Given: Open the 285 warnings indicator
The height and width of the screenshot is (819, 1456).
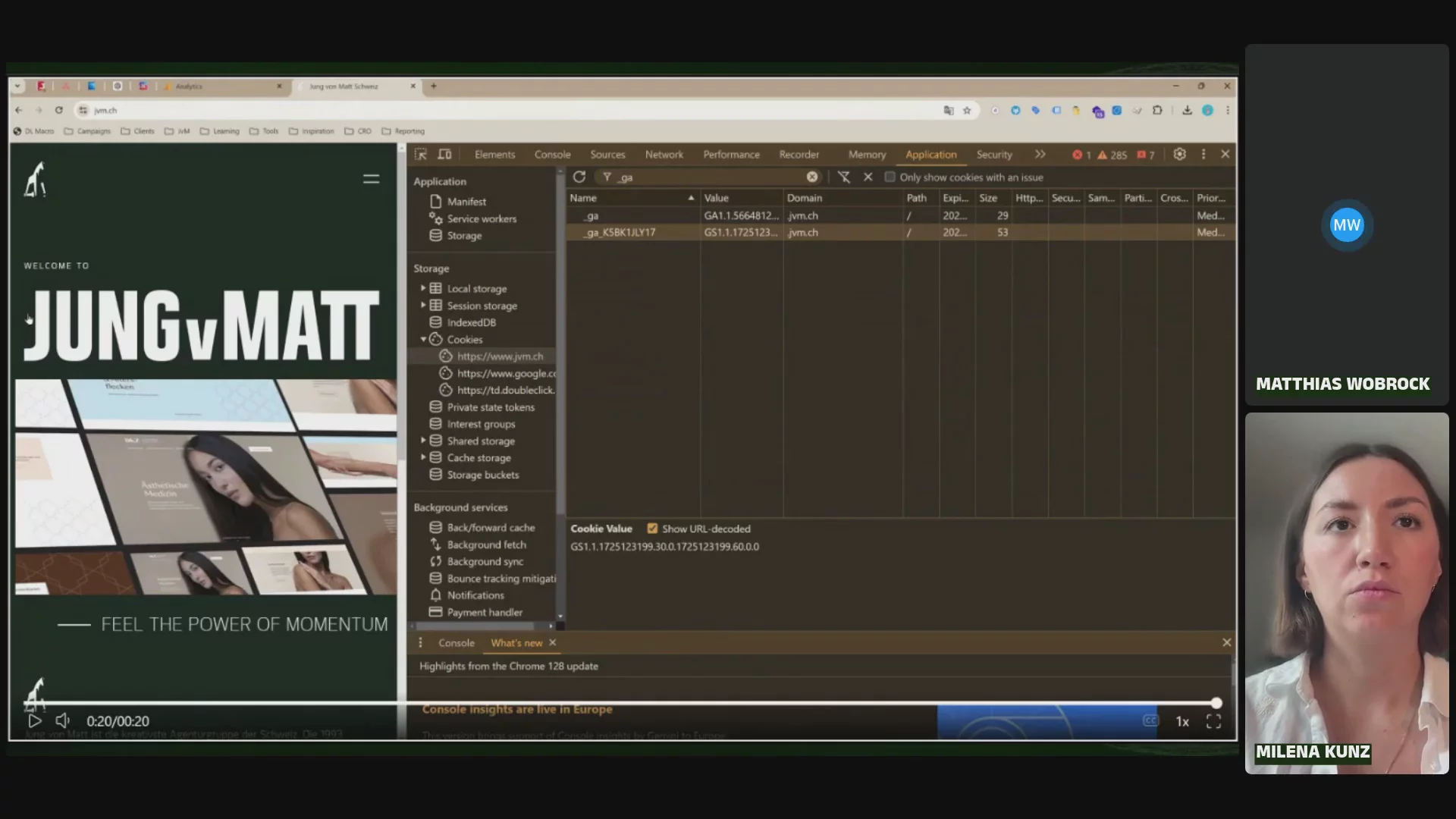Looking at the screenshot, I should point(1112,155).
